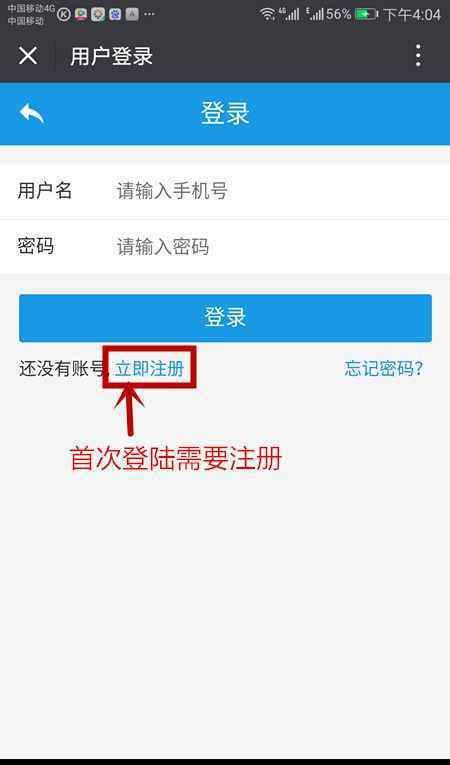This screenshot has width=450, height=765.
Task: Tap the circled K notification icon
Action: click(64, 15)
